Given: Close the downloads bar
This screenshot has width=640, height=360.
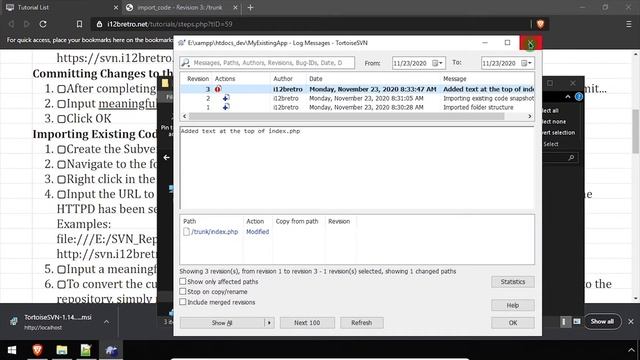Looking at the screenshot, I should pyautogui.click(x=631, y=322).
